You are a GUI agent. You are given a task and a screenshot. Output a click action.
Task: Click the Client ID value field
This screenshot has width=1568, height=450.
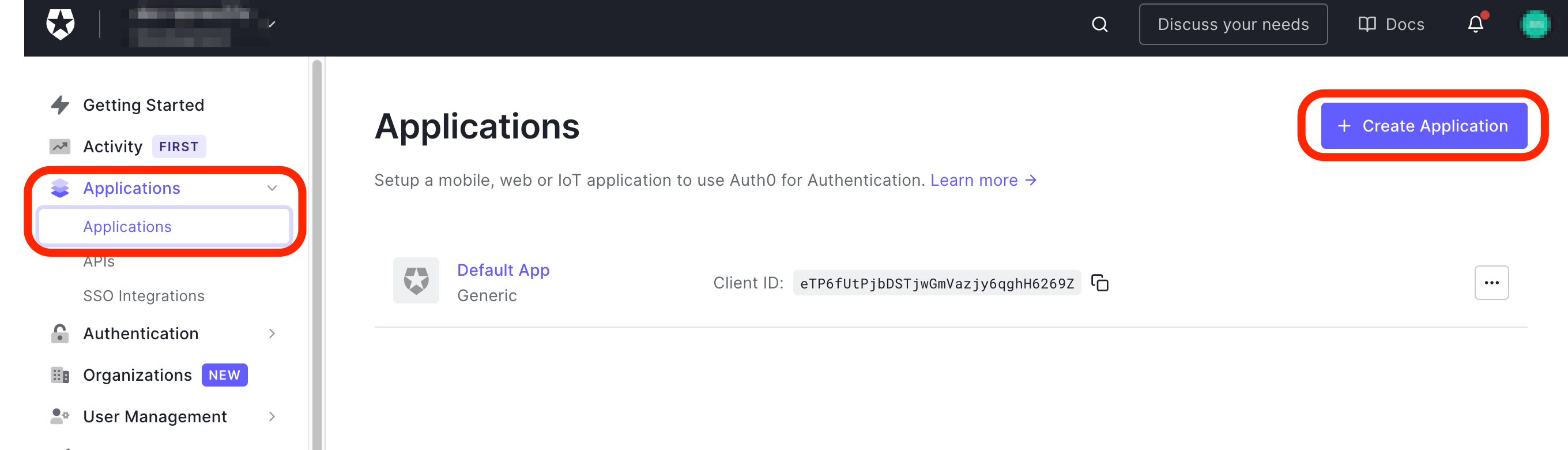coord(937,283)
